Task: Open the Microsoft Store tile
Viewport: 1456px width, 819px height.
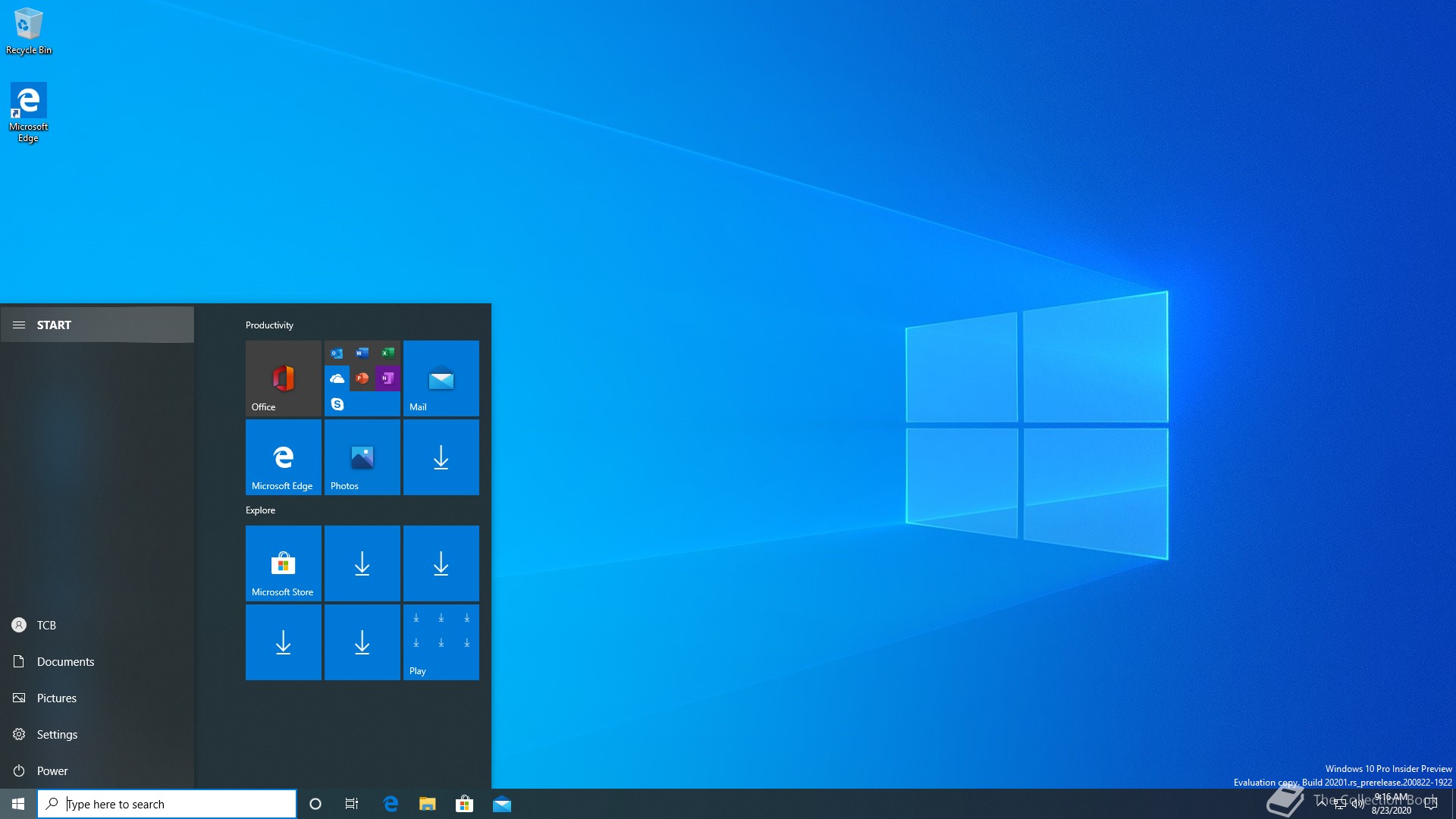Action: (x=284, y=563)
